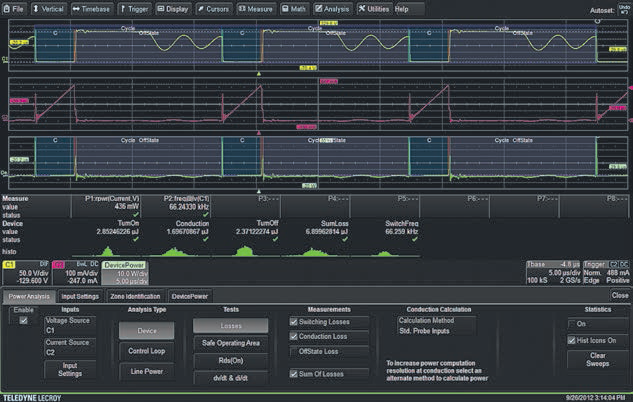Open the Timebase menu
Screen dimensions: 633x402
tap(92, 8)
